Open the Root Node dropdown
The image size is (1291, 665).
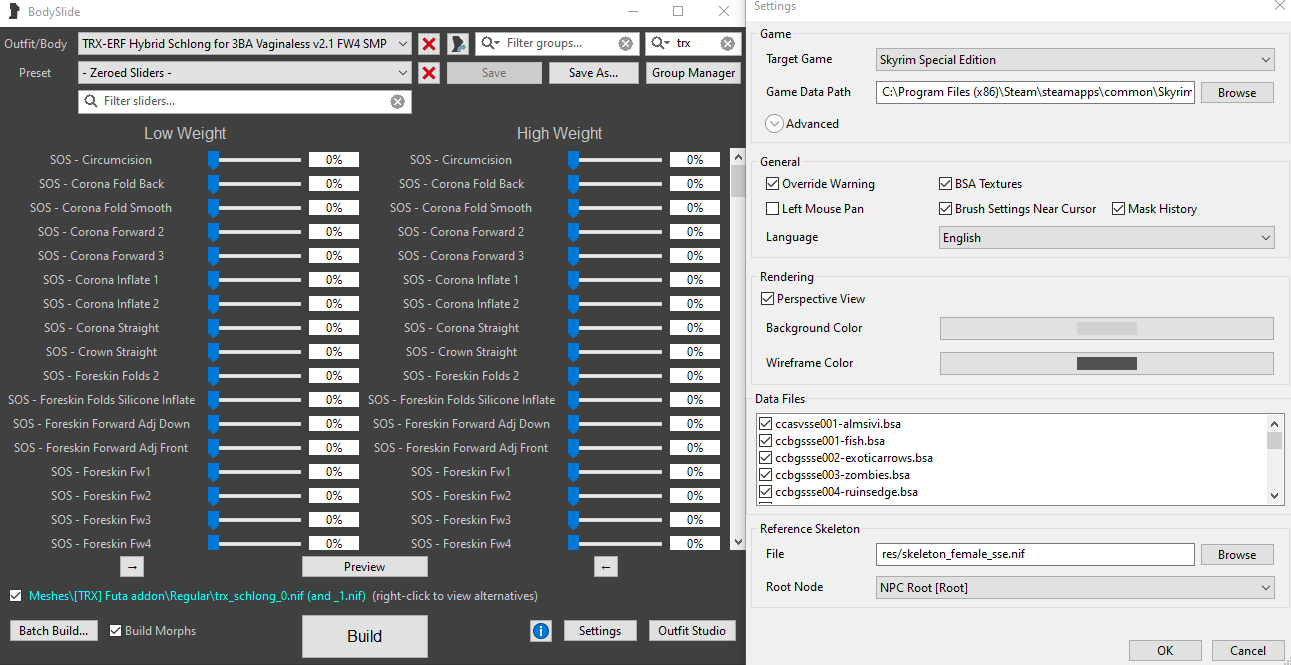pyautogui.click(x=1075, y=587)
